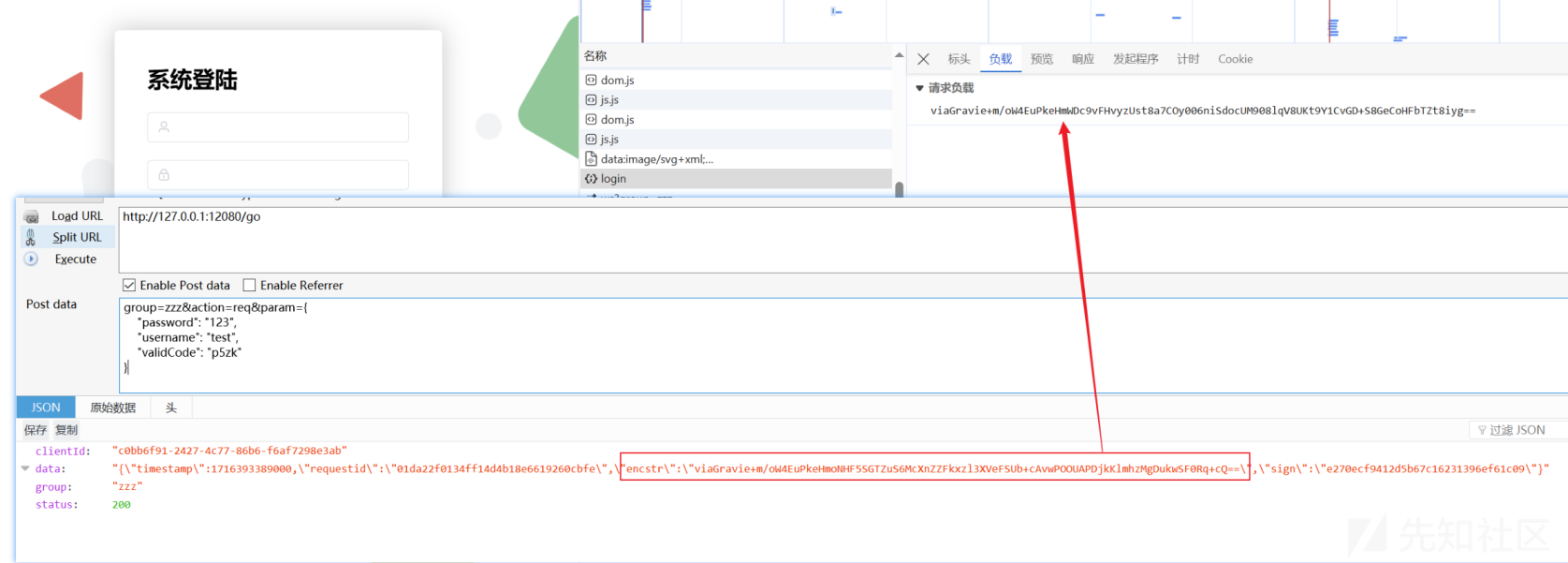
Task: Select the data:image/svg+xml request entry
Action: [656, 159]
